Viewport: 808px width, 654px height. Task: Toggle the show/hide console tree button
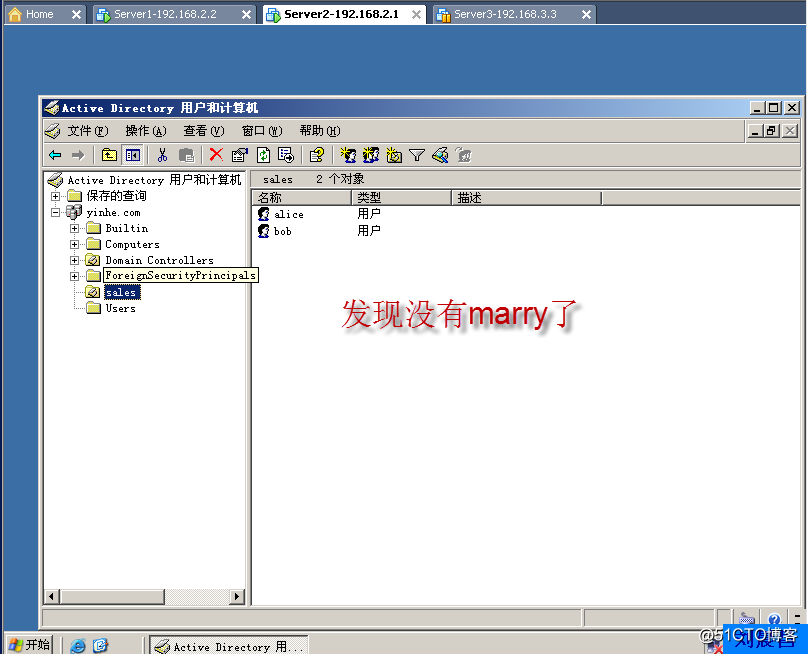132,155
